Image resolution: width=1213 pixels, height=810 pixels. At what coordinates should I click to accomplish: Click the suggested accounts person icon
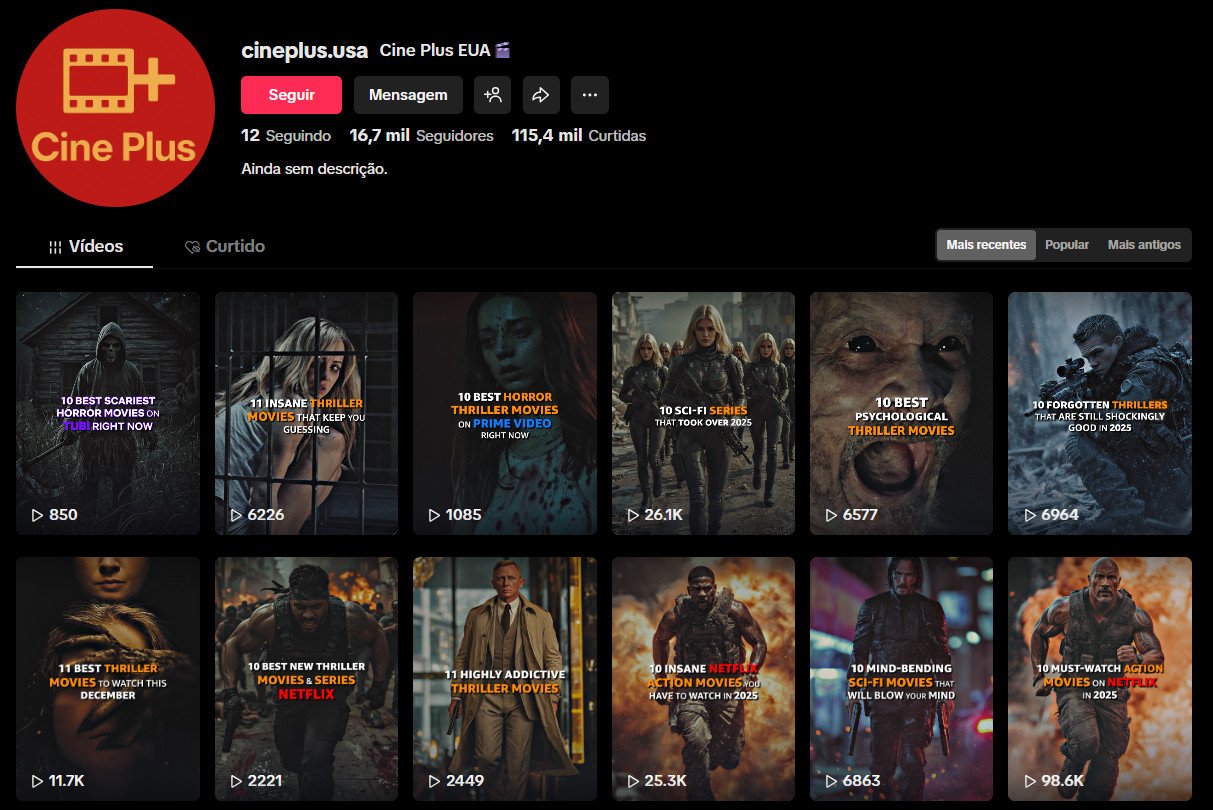coord(492,95)
